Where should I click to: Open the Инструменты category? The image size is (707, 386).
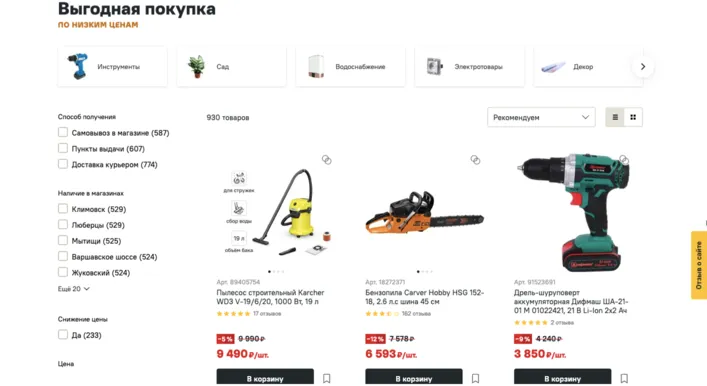[112, 67]
